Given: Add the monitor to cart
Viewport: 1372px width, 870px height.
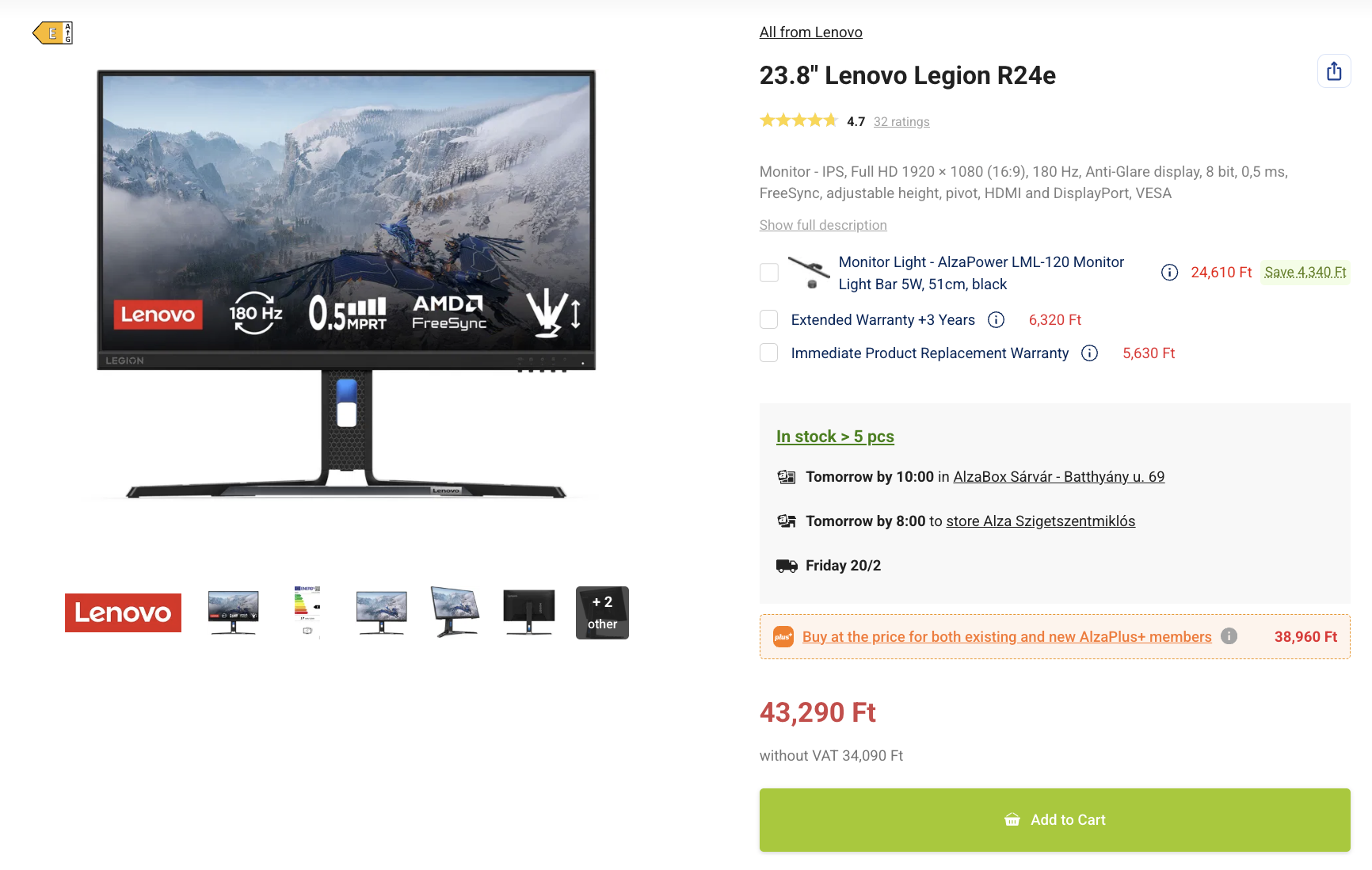Looking at the screenshot, I should (1054, 820).
